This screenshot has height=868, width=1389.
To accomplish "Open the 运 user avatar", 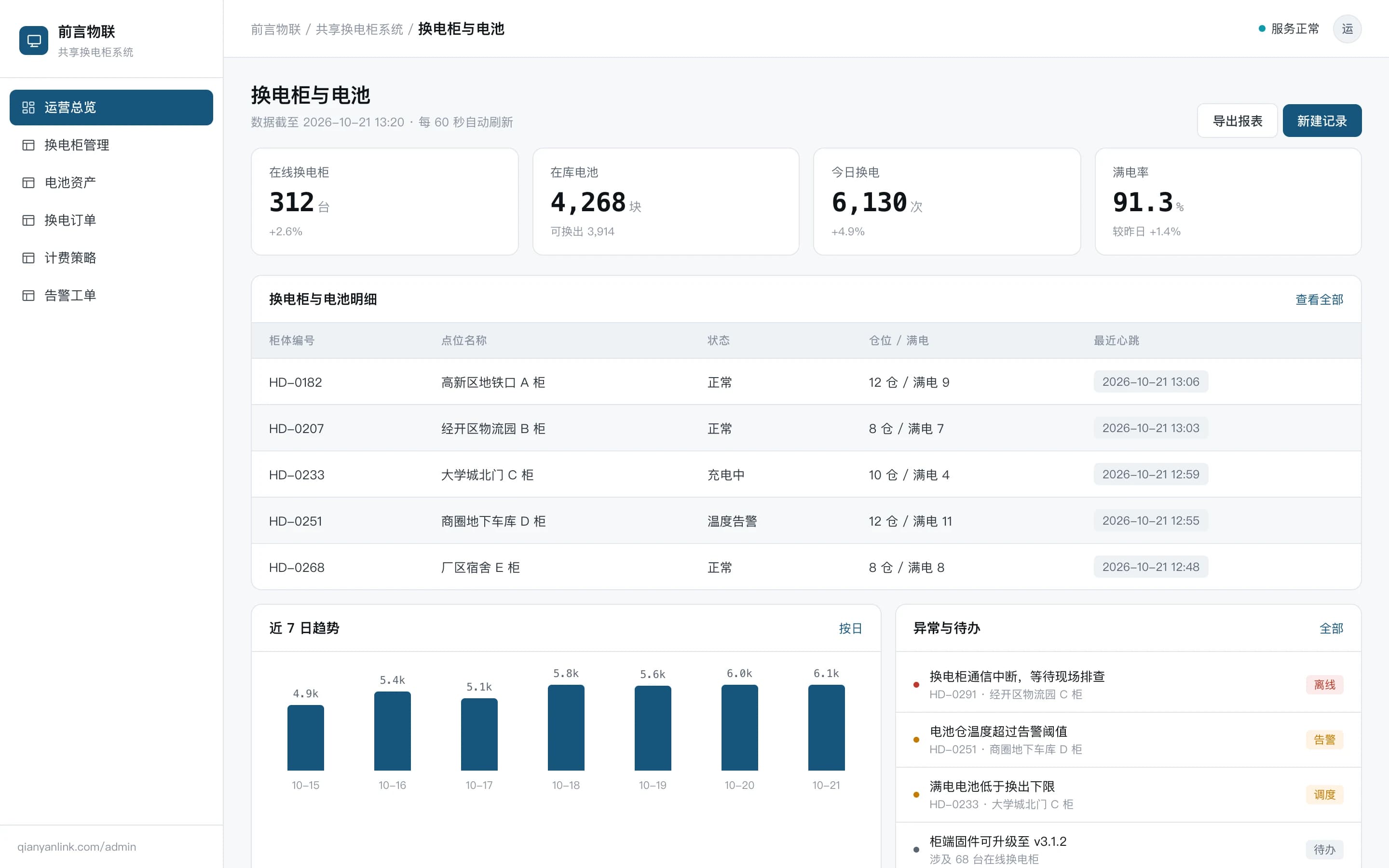I will point(1347,29).
